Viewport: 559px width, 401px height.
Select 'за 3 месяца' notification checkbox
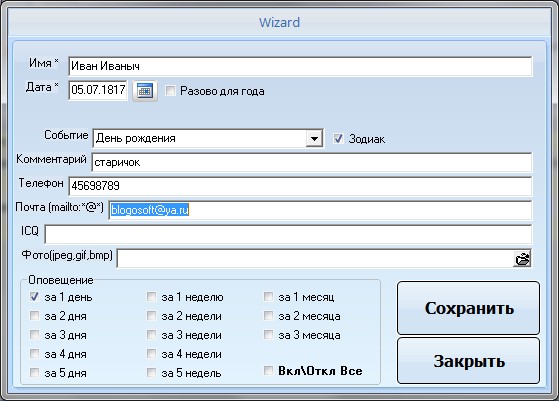point(268,334)
